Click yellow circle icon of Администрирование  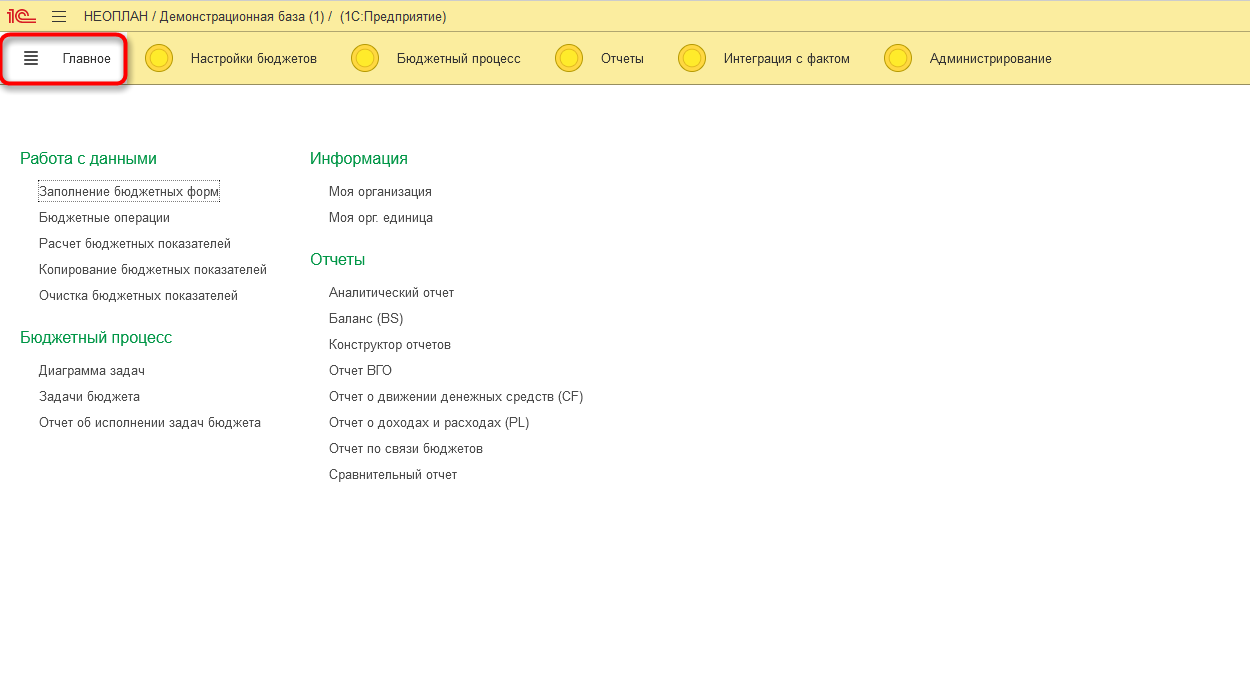(898, 58)
